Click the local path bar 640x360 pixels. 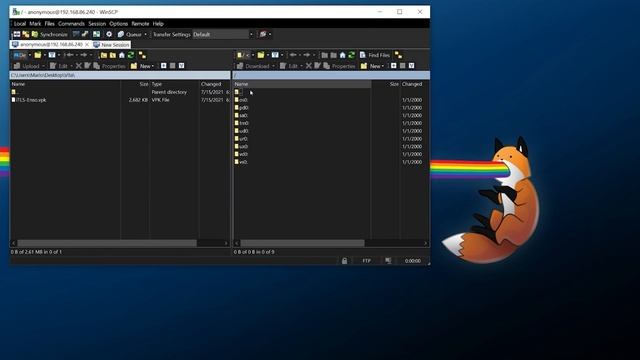click(120, 75)
